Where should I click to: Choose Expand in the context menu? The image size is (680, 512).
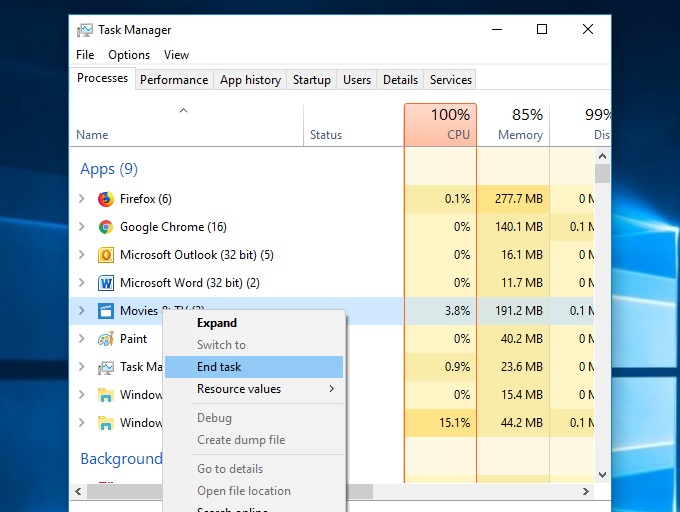click(x=254, y=323)
